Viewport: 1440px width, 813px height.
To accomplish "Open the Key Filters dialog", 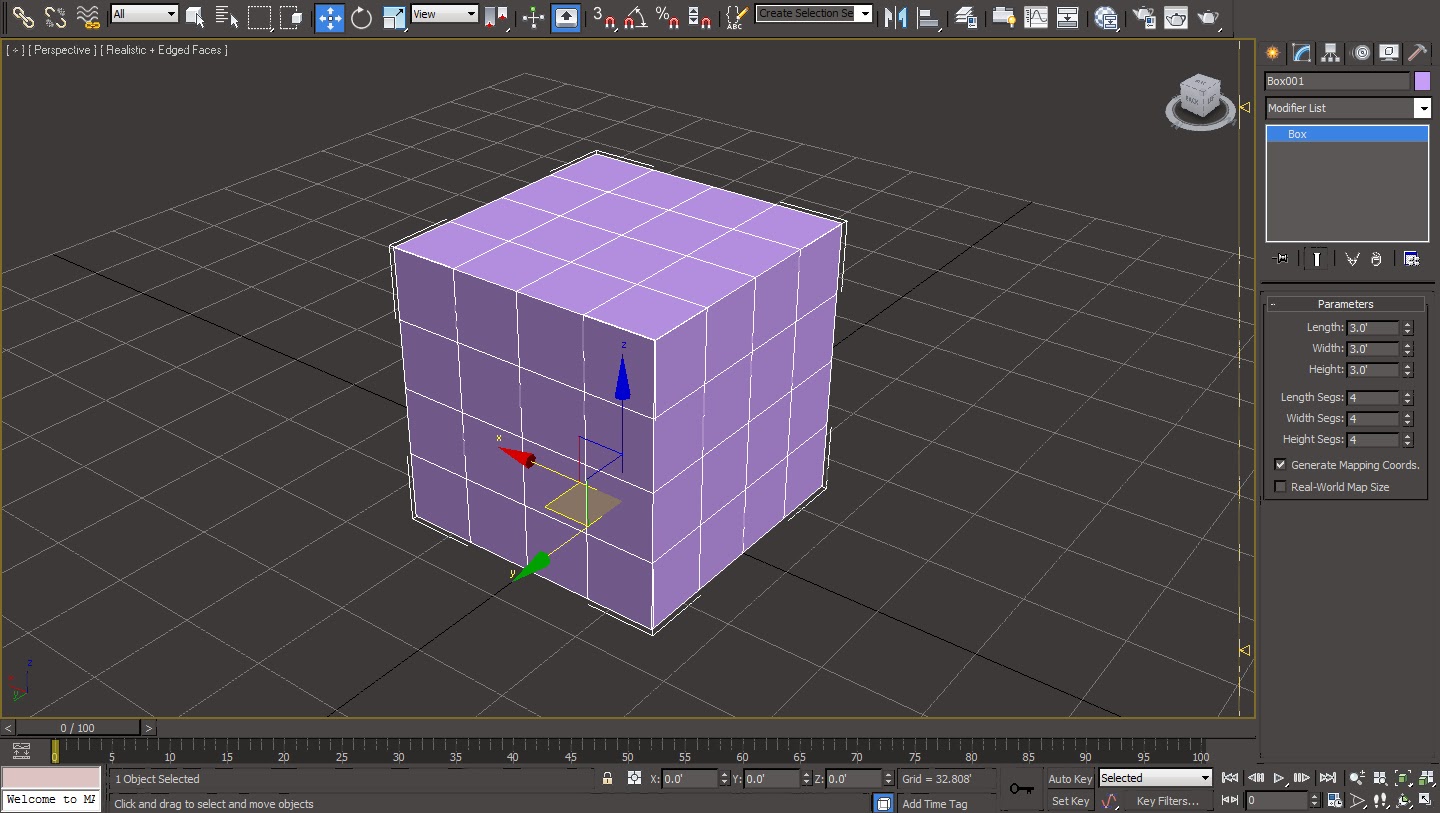I will tap(1167, 800).
